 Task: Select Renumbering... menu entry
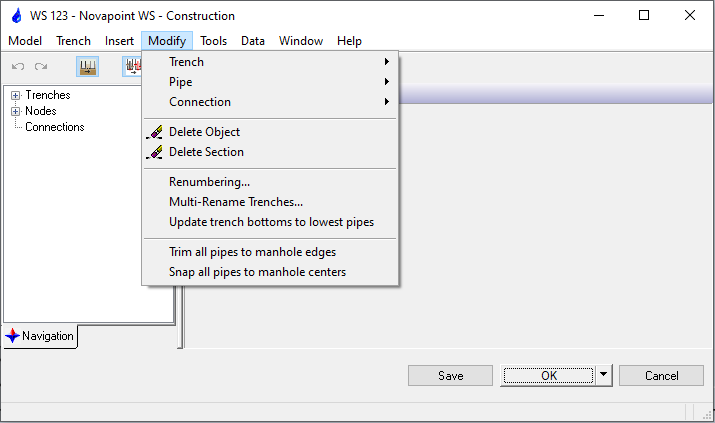[209, 182]
